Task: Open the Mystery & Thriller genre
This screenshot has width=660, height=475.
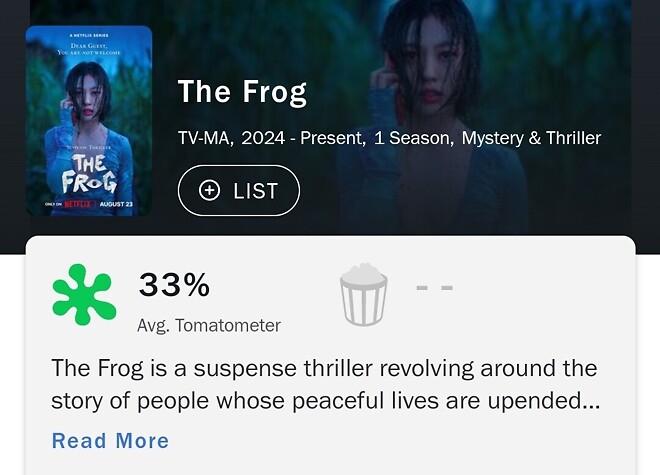Action: [532, 138]
